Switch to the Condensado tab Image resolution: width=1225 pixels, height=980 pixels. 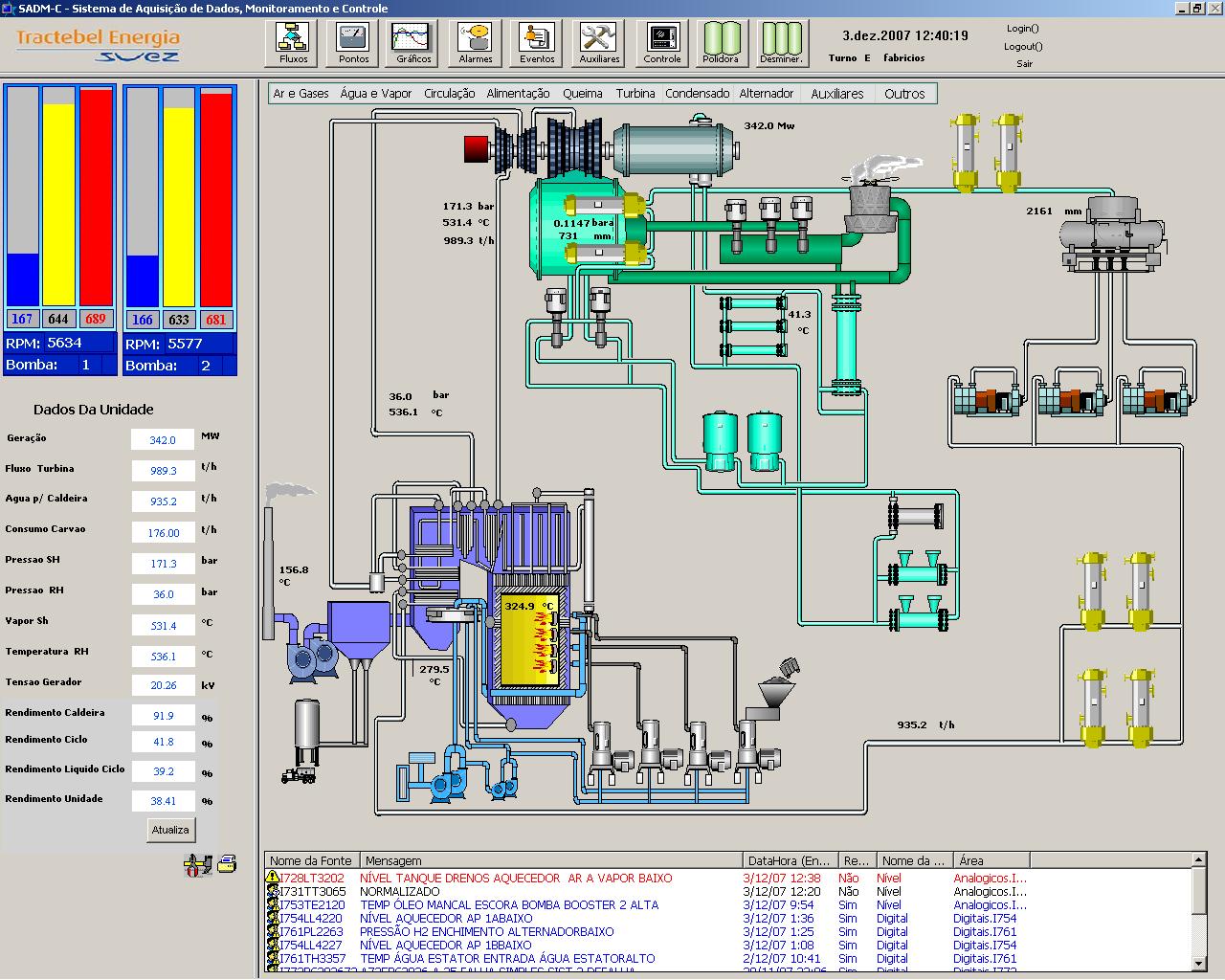coord(698,94)
